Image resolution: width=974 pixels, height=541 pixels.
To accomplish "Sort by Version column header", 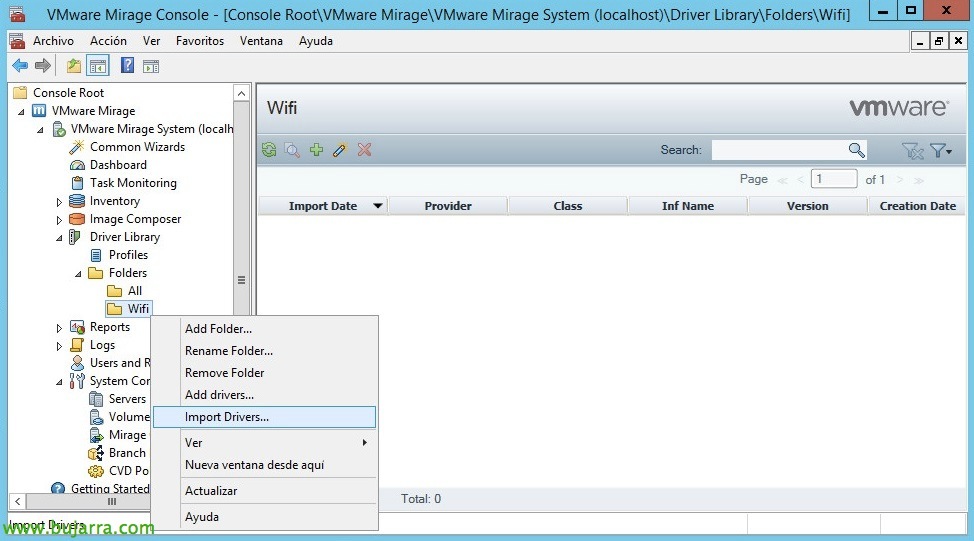I will (x=808, y=206).
